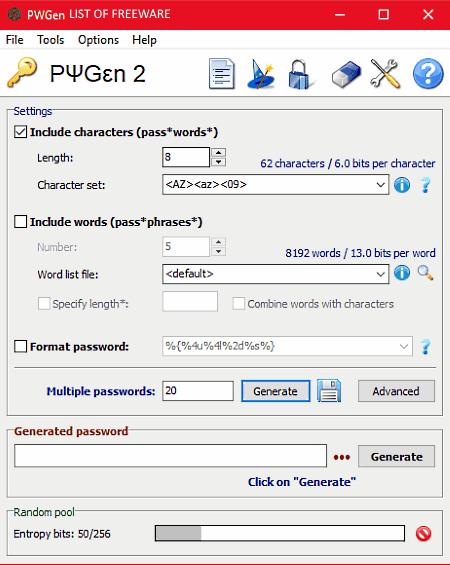The height and width of the screenshot is (565, 450).
Task: Click the Length input field
Action: (x=186, y=157)
